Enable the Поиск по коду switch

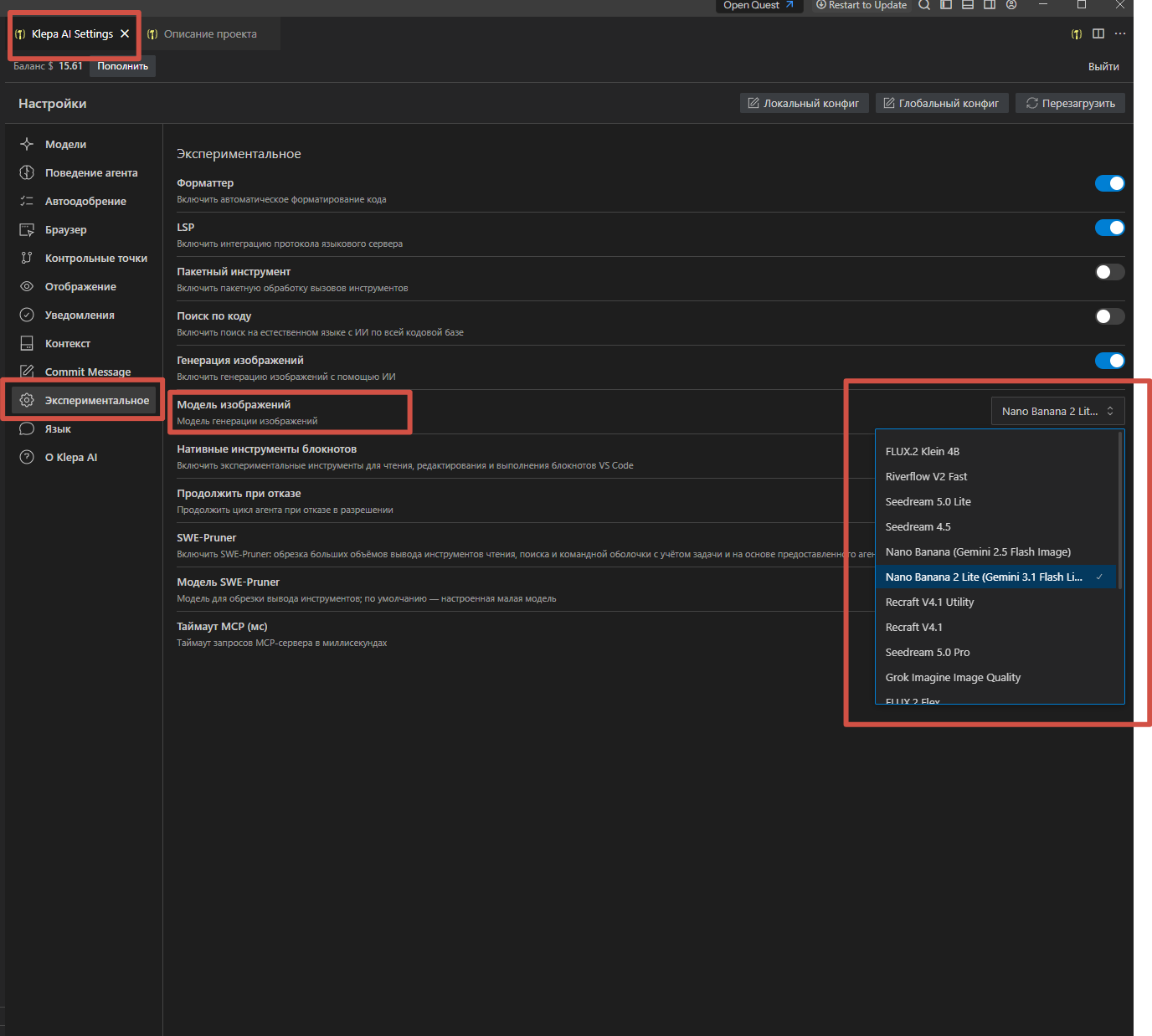coord(1109,316)
